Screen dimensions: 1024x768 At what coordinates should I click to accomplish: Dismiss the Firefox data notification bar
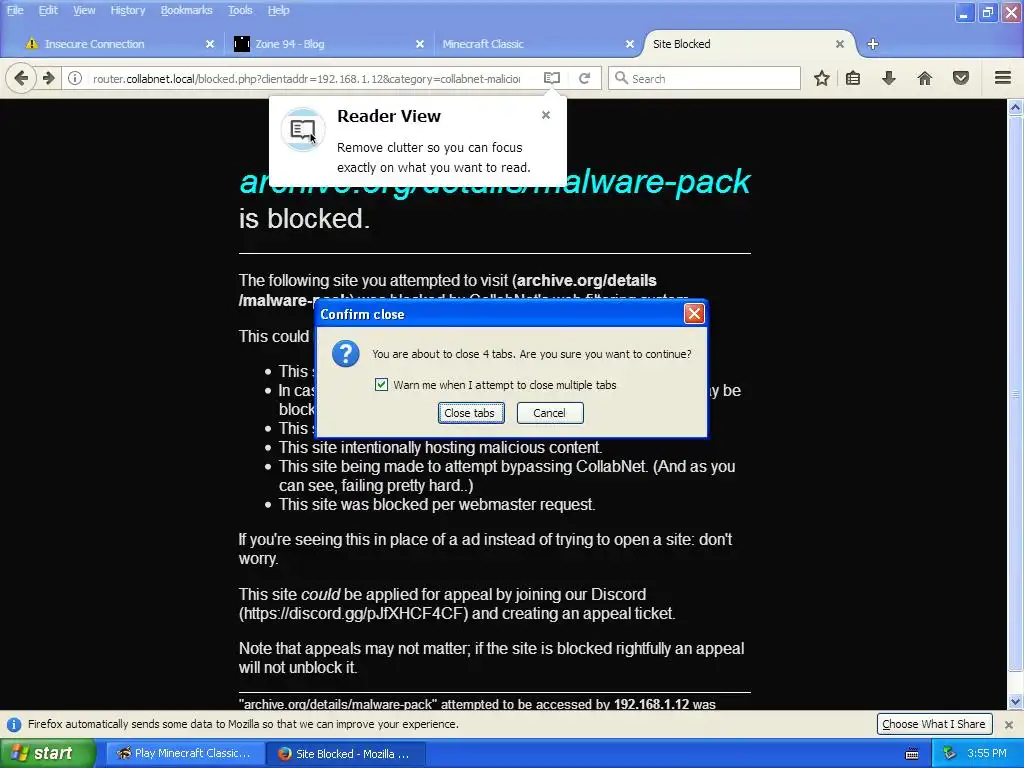coord(1009,724)
